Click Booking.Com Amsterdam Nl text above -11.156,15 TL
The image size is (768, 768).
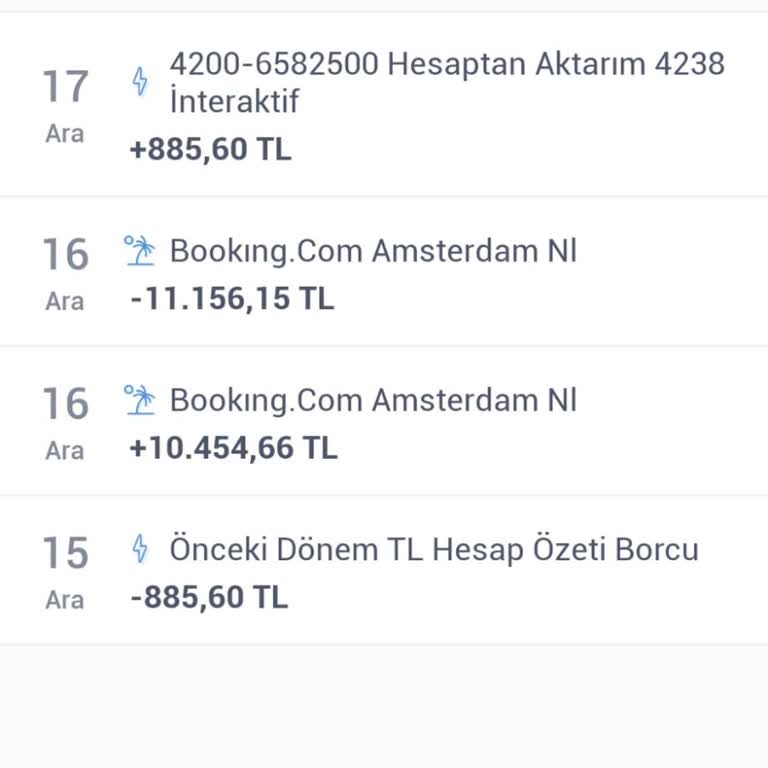[373, 251]
